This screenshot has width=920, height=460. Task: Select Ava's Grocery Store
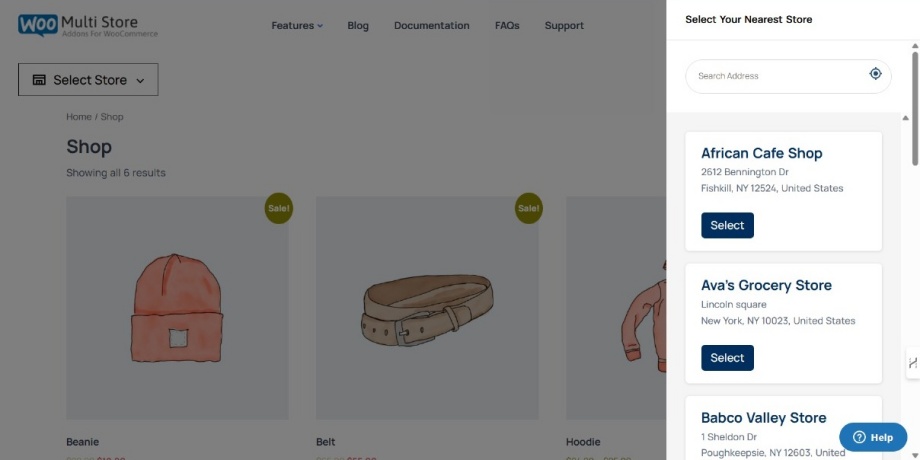[x=727, y=358]
